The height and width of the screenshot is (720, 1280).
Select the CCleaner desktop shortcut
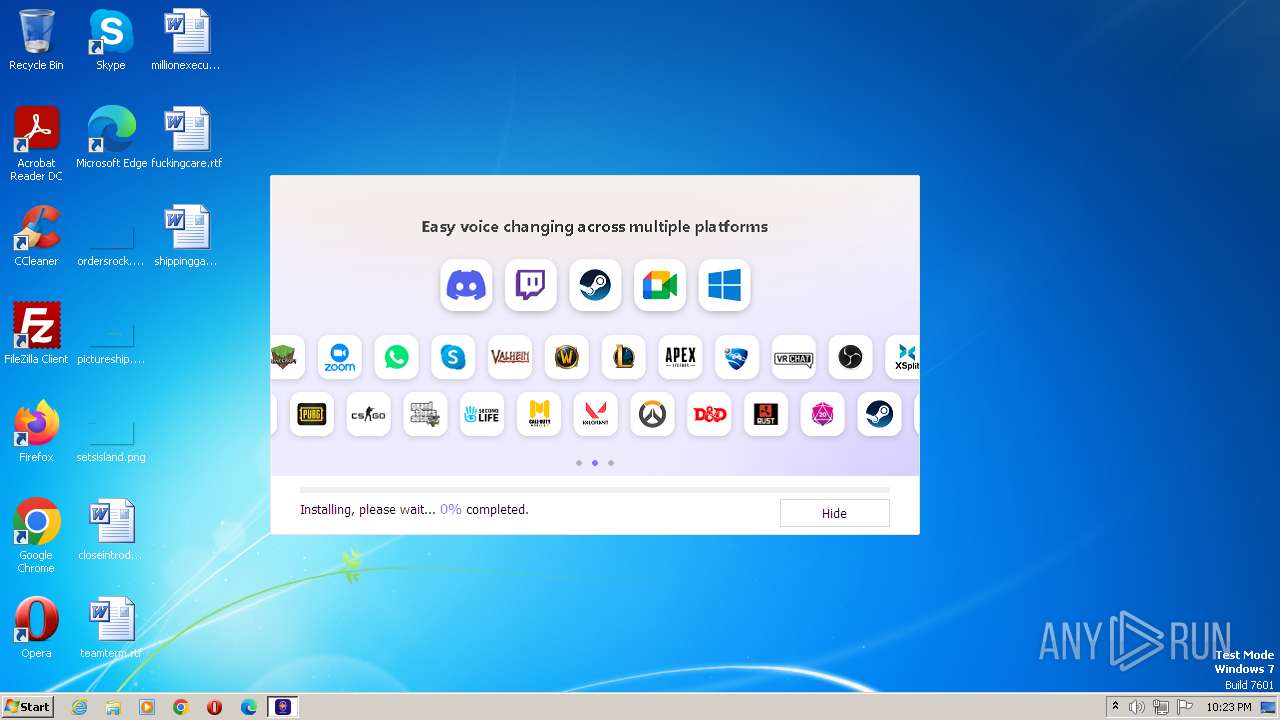[36, 236]
